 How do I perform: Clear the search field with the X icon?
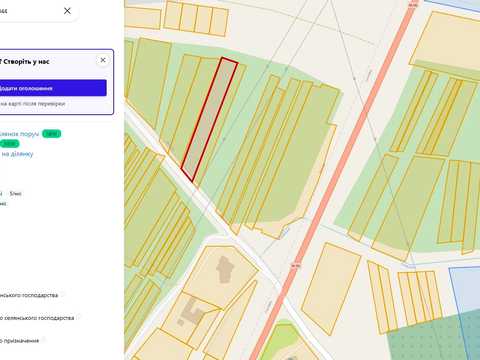[67, 11]
